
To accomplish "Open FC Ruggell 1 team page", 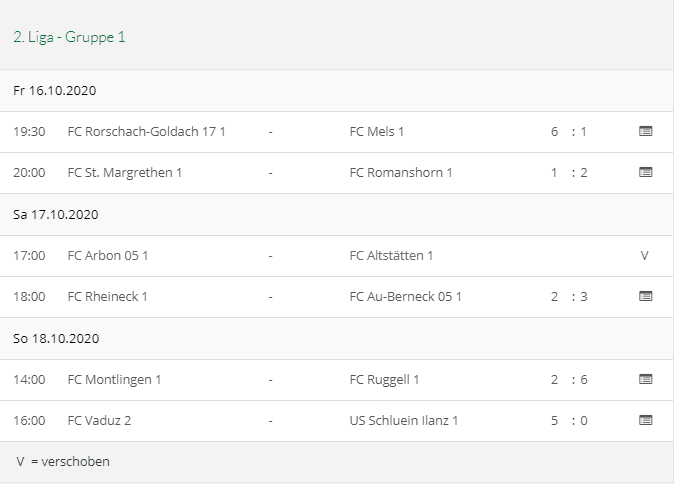I will click(385, 379).
